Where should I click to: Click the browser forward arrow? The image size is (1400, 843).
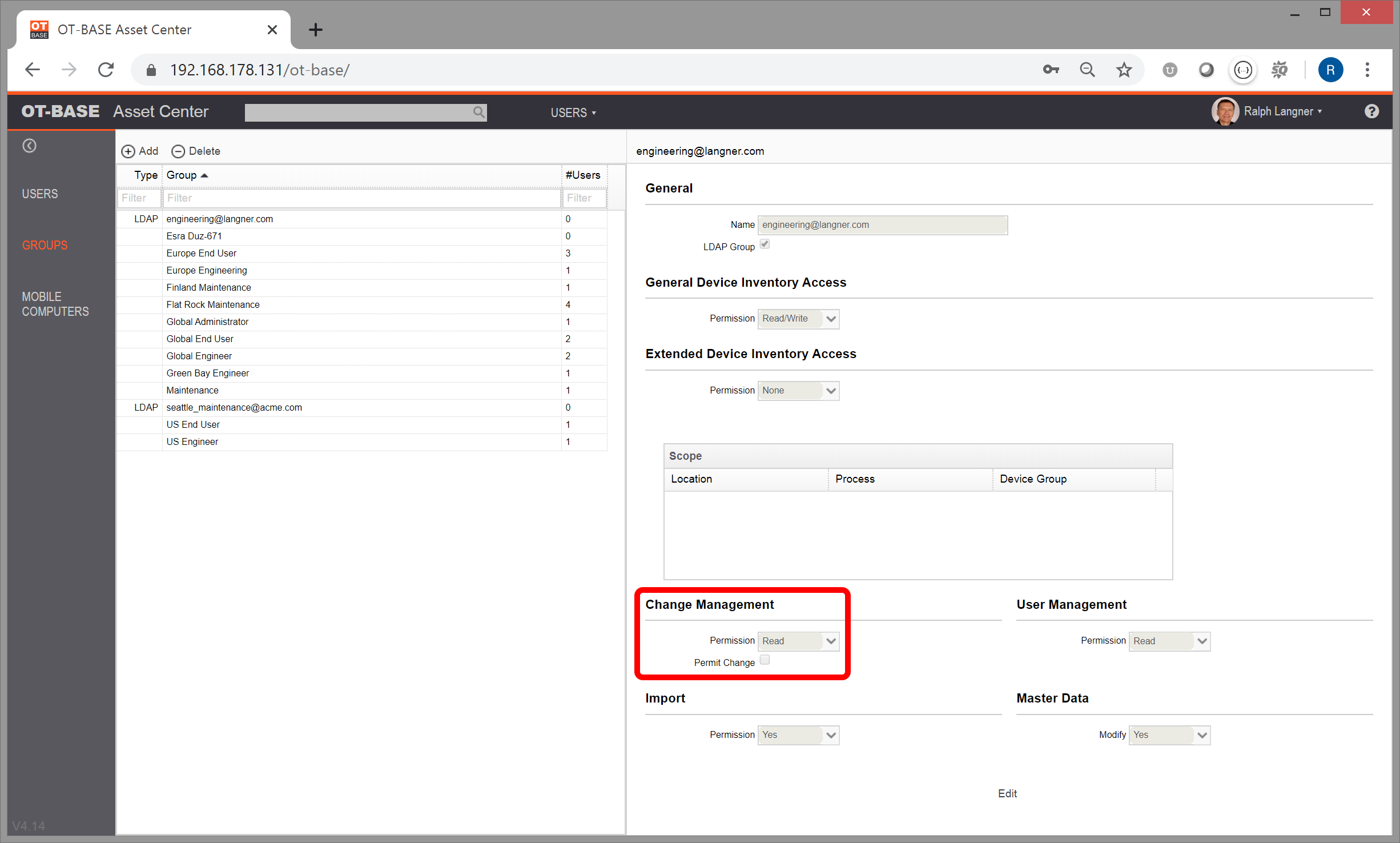[69, 70]
